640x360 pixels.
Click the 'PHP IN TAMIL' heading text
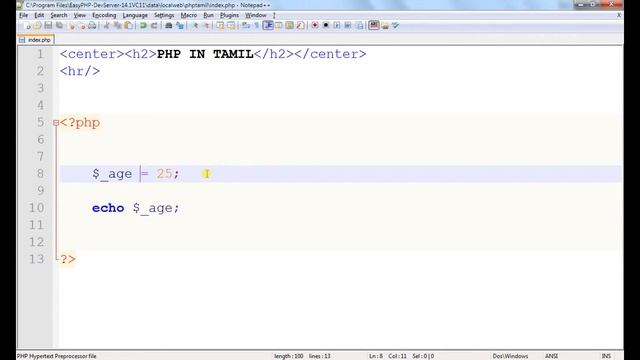(205, 54)
